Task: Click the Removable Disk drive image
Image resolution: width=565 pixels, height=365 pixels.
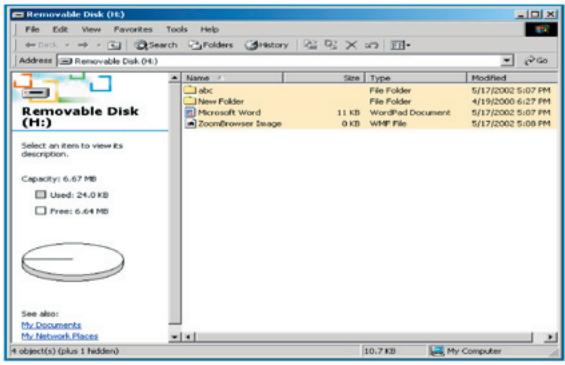Action: (x=36, y=93)
